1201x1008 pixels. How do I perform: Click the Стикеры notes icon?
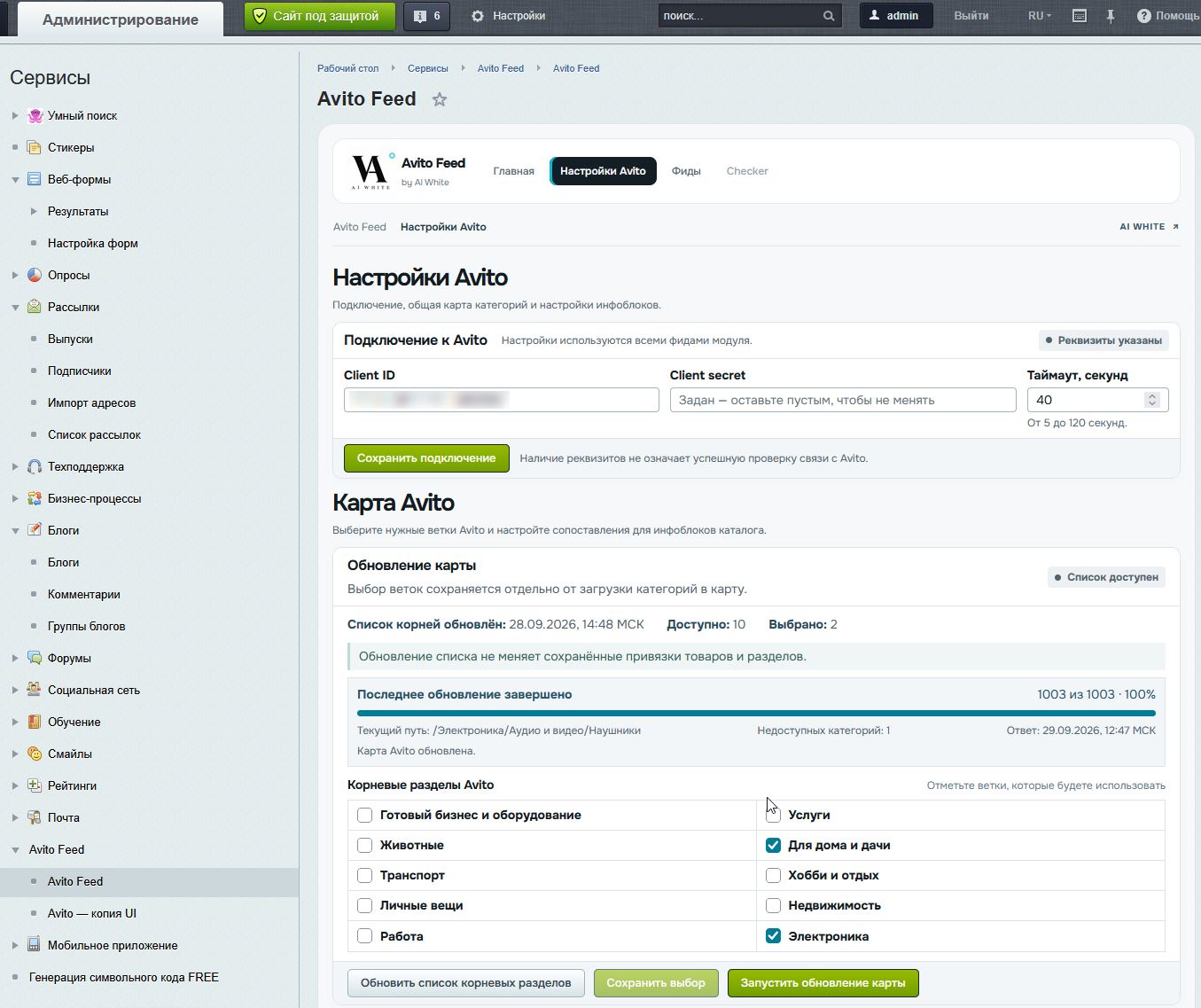point(35,147)
